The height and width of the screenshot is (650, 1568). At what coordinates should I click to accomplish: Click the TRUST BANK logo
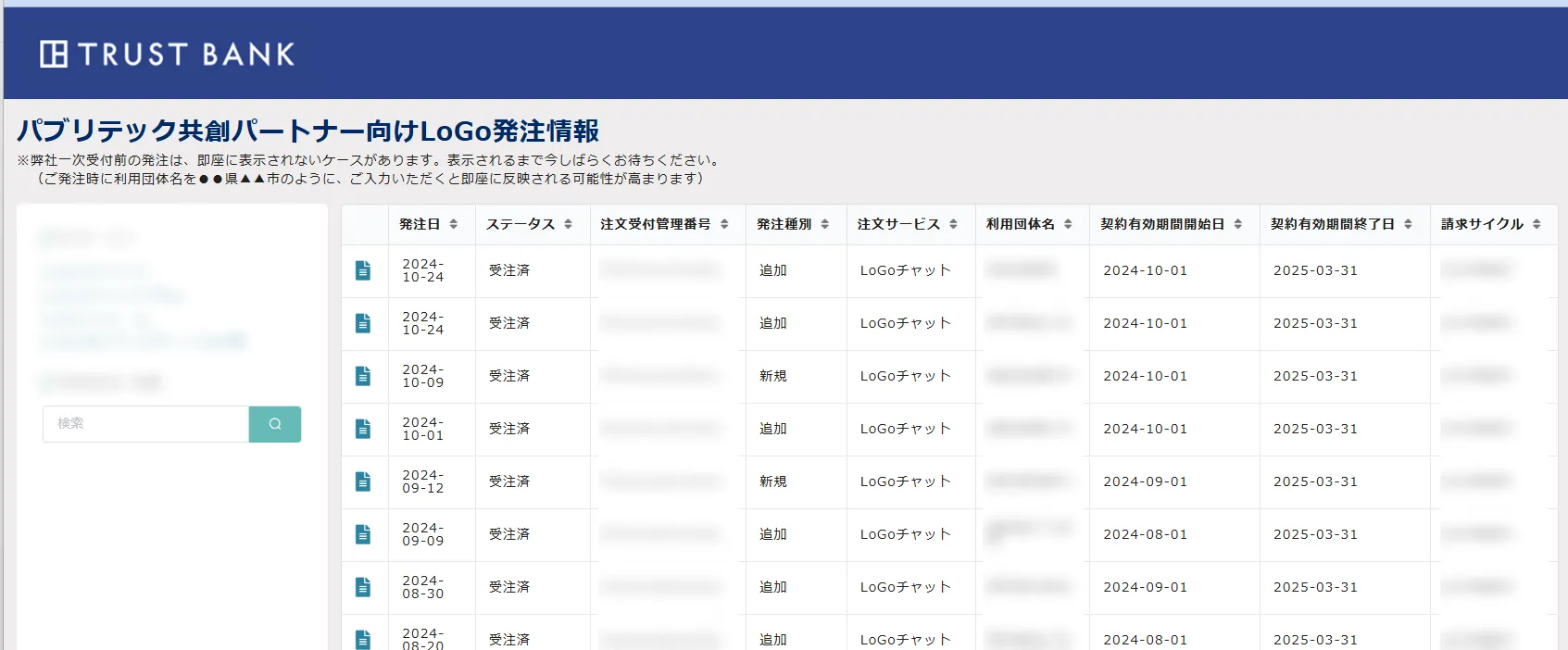coord(168,55)
